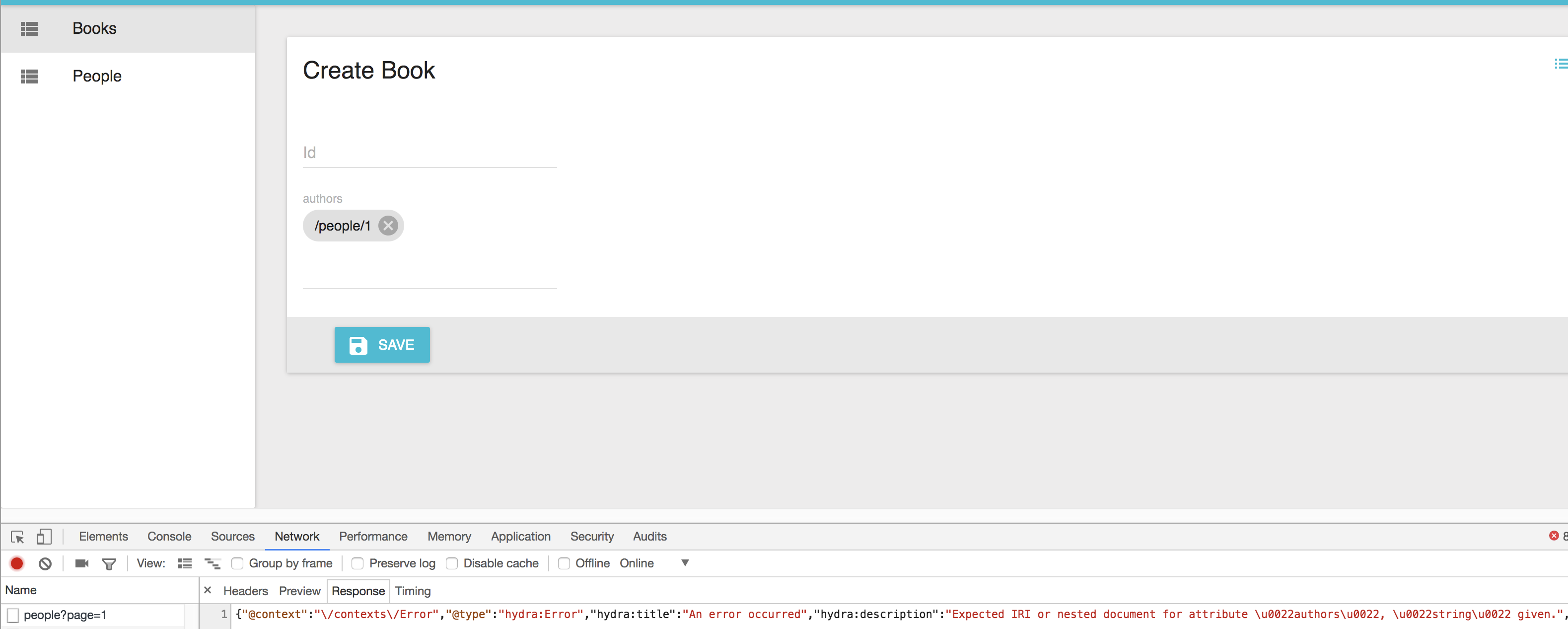The image size is (1568, 629).
Task: Select the element inspector icon in DevTools
Action: pos(17,537)
